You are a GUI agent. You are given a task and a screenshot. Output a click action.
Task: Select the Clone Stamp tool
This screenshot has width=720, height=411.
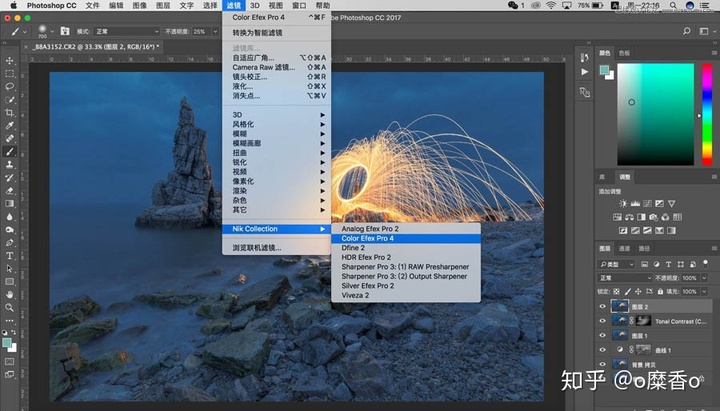9,164
